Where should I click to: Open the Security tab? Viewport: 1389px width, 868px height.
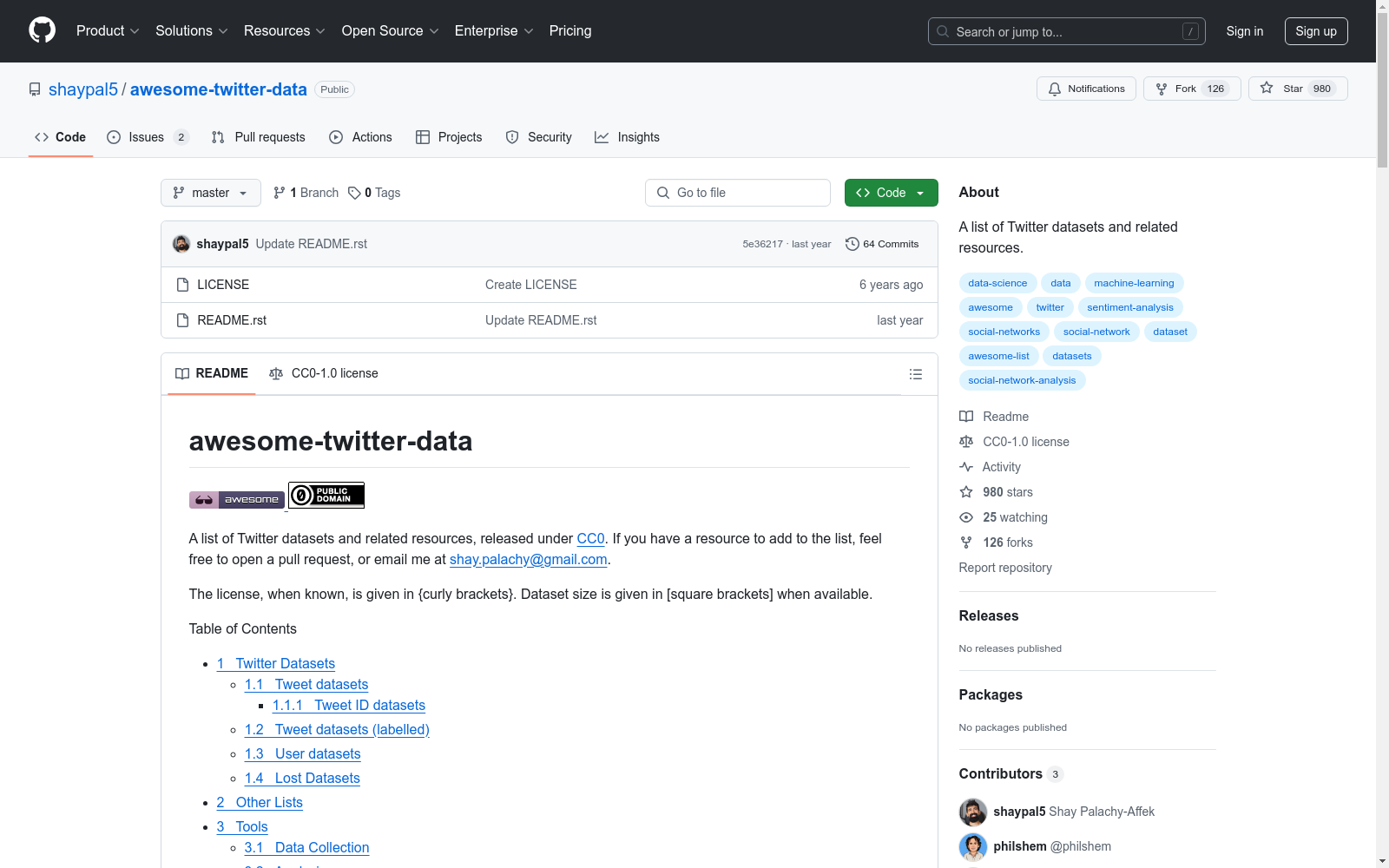(538, 137)
